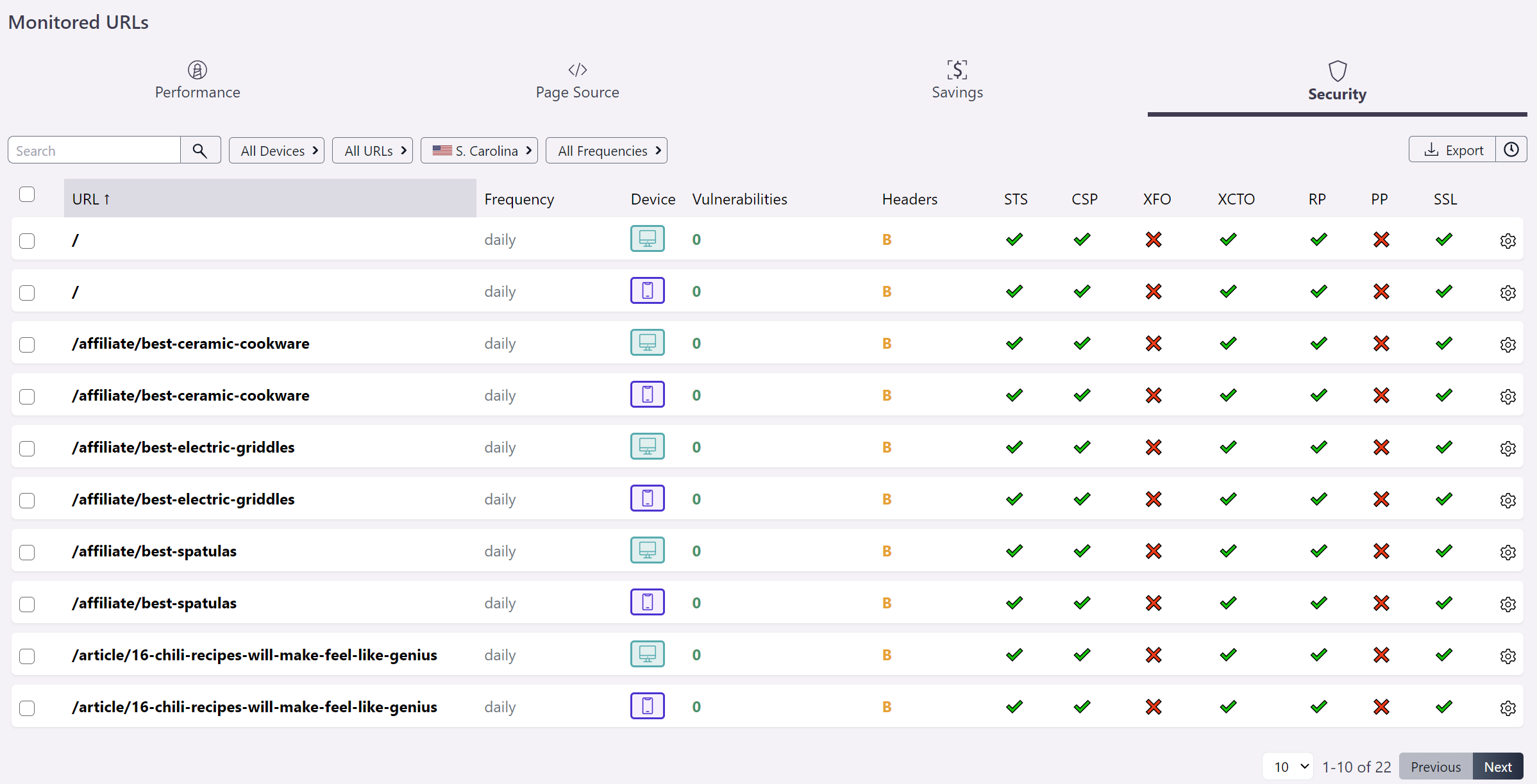Check desktop 16-chili-recipes row checkbox
The width and height of the screenshot is (1537, 784).
(x=27, y=656)
